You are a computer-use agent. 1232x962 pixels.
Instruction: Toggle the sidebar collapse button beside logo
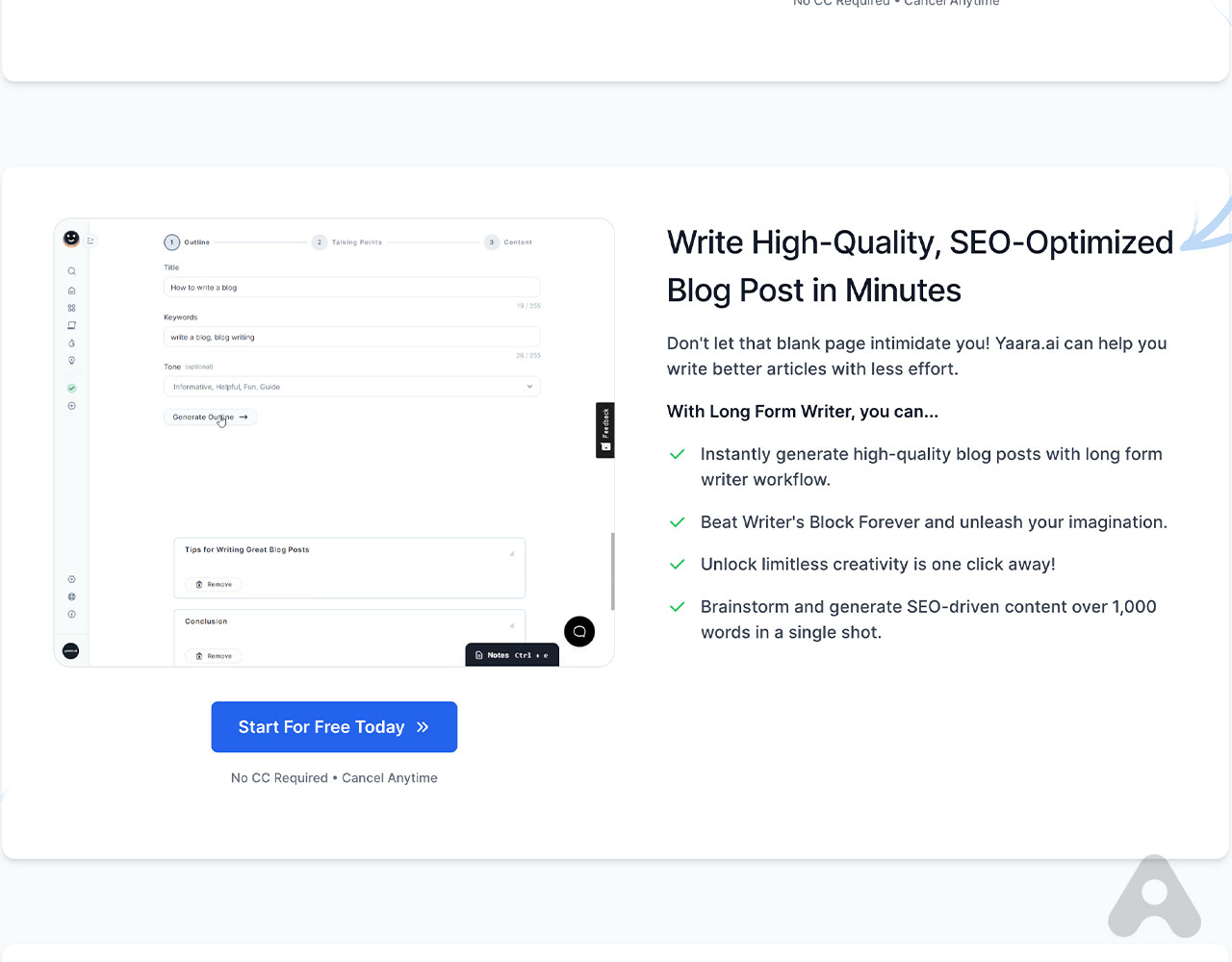(x=90, y=241)
